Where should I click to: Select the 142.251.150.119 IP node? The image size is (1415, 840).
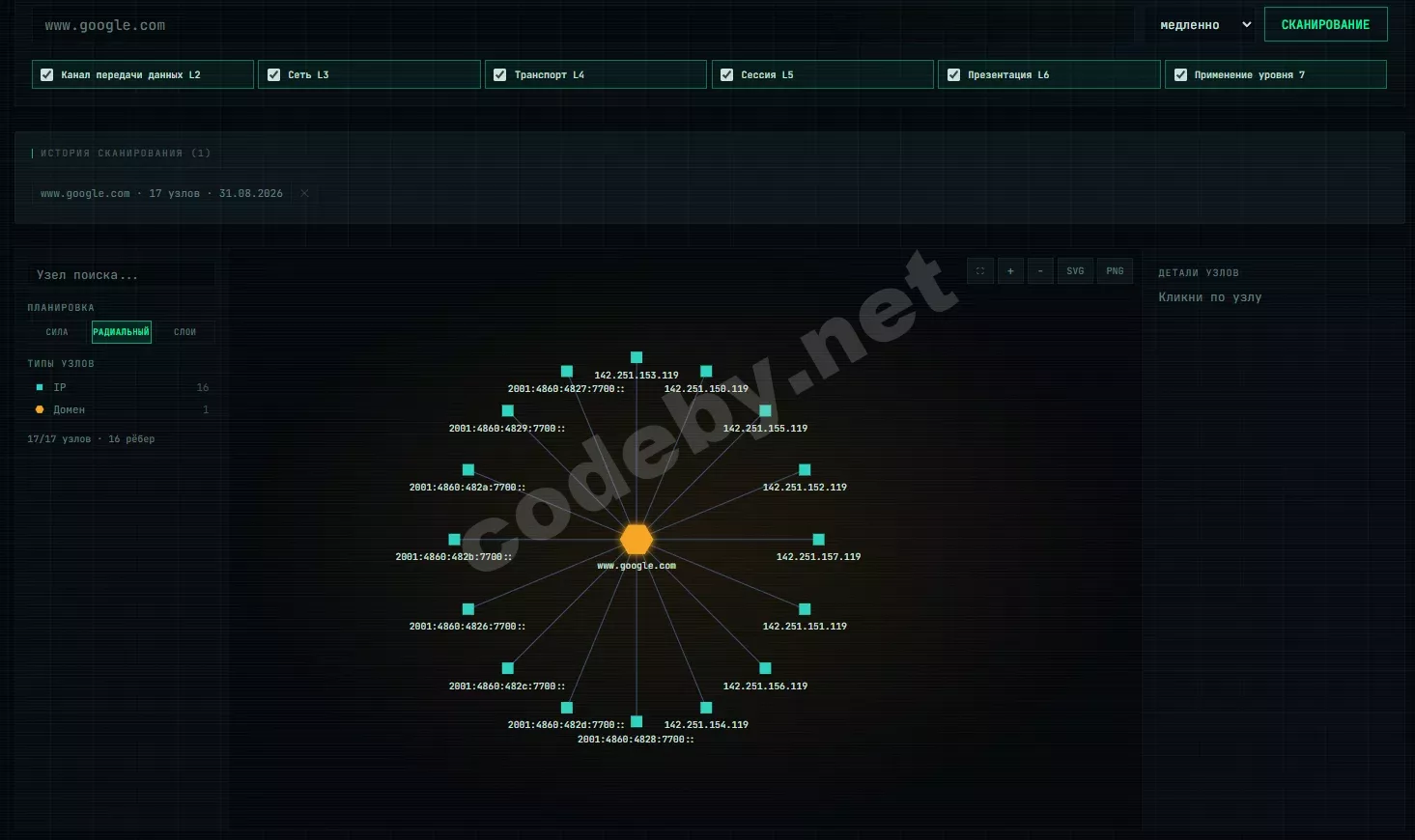(x=706, y=371)
